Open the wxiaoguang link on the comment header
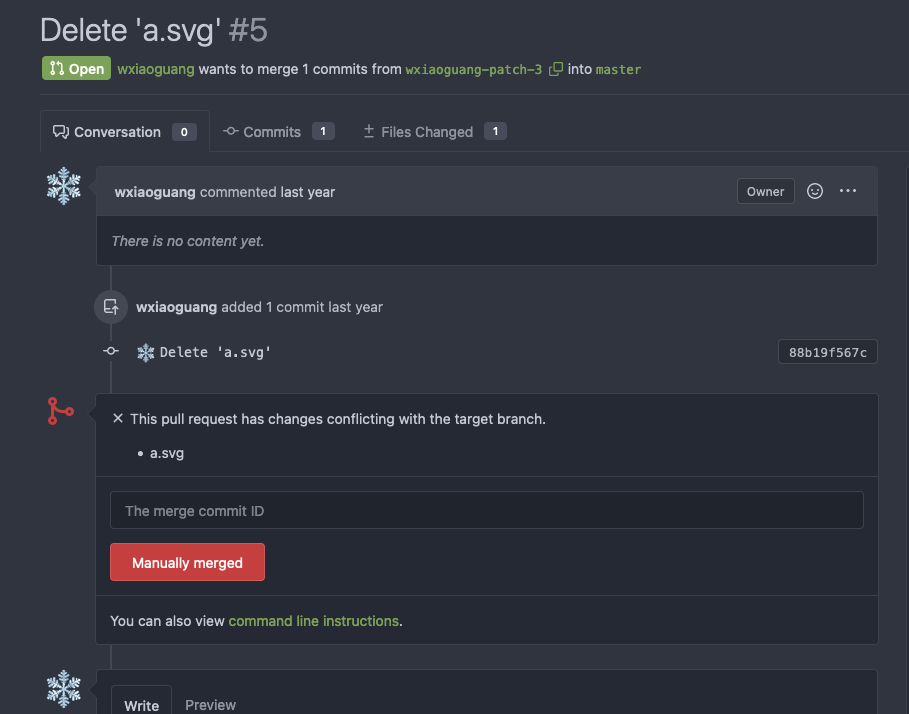The width and height of the screenshot is (909, 714). [155, 192]
